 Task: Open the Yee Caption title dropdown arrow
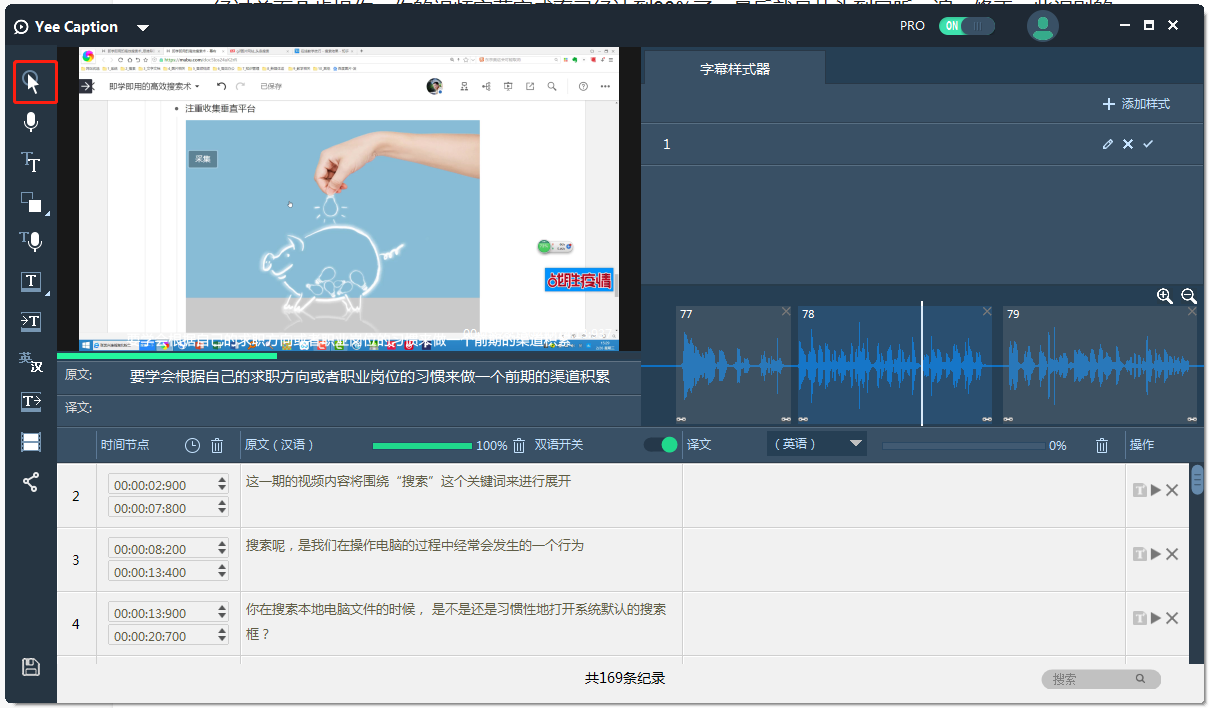[141, 26]
